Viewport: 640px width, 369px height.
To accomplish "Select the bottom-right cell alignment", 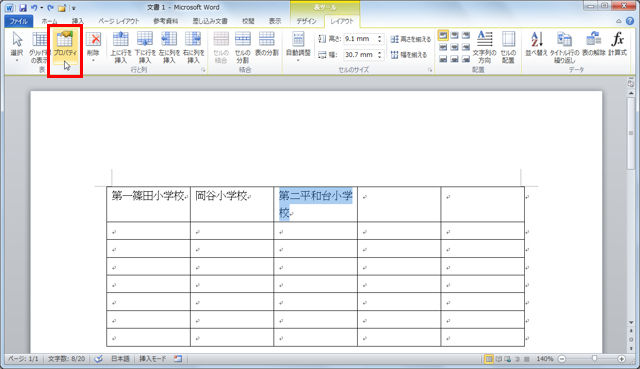I will tap(466, 59).
